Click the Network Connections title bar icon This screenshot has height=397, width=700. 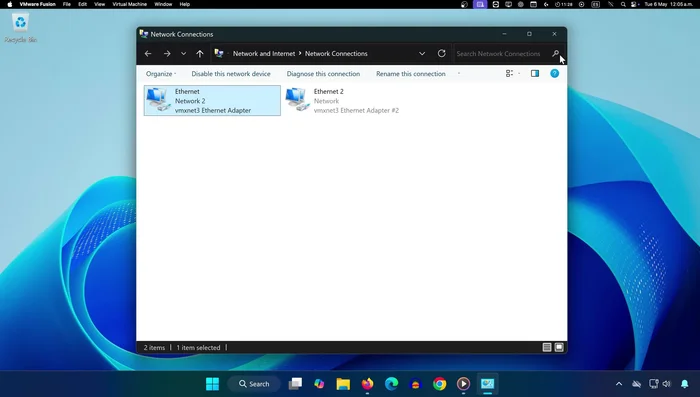[x=144, y=34]
